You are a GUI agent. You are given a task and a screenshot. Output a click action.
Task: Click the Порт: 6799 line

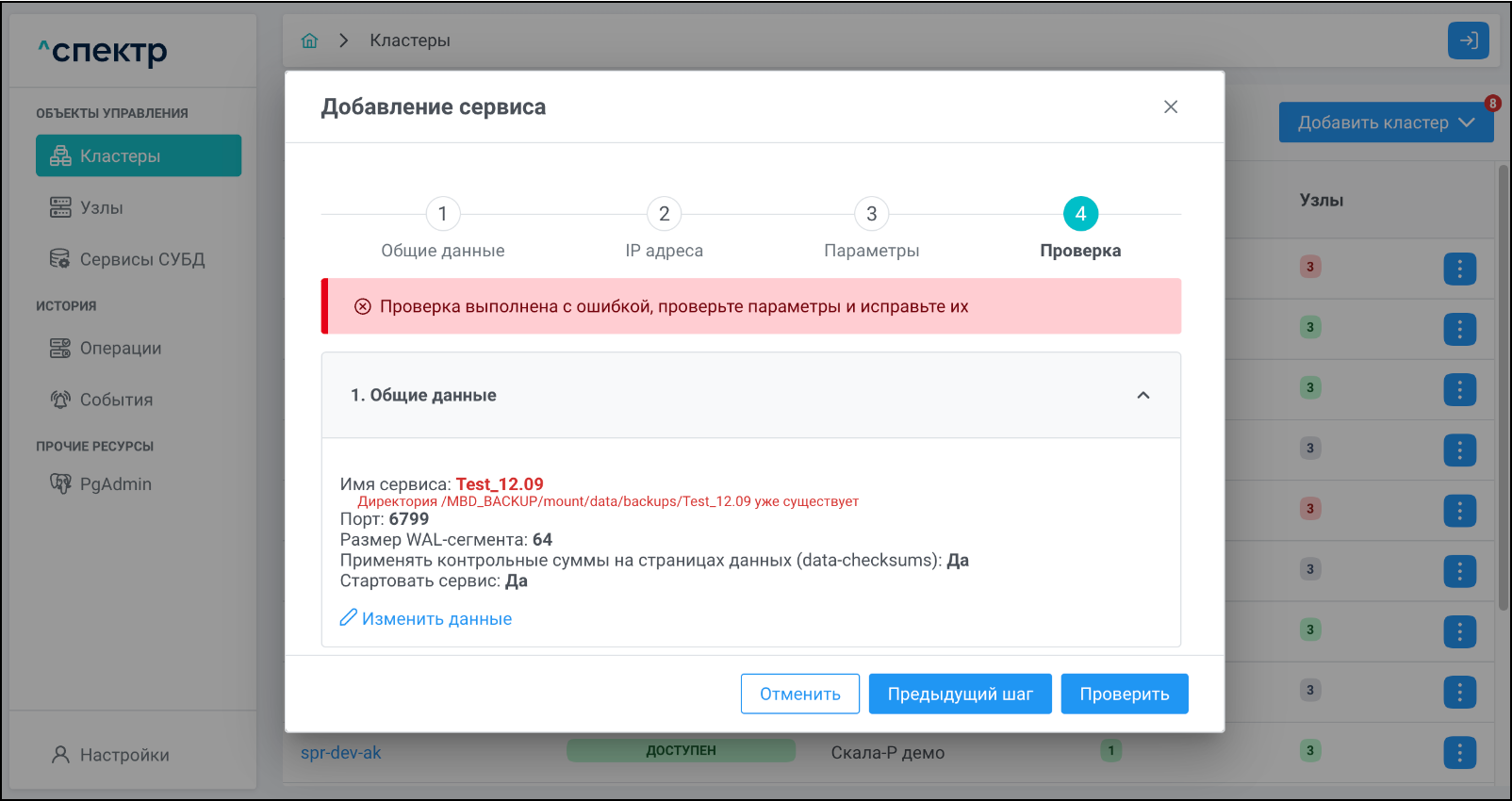click(385, 518)
